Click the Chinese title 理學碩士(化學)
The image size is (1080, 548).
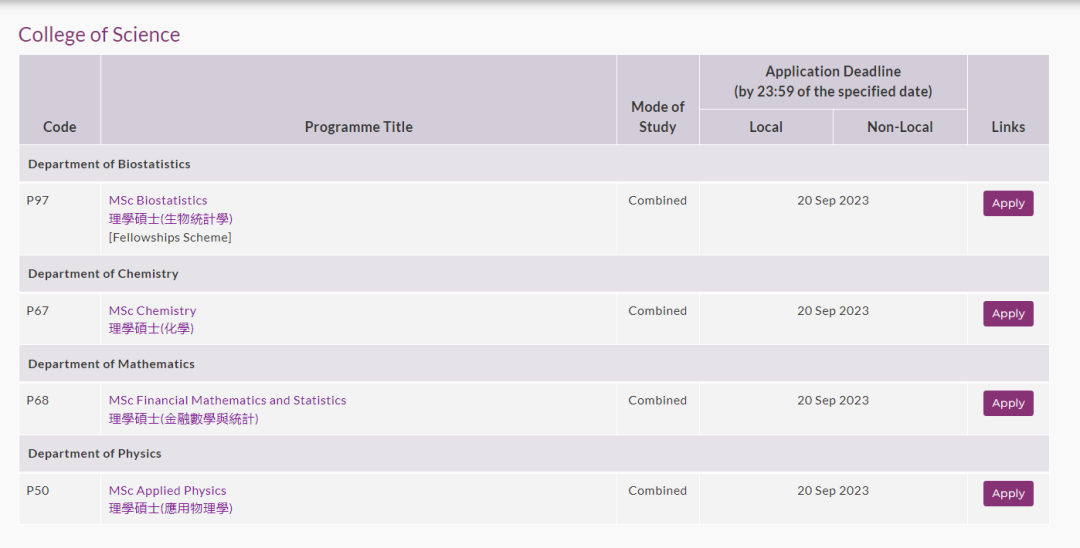point(151,328)
